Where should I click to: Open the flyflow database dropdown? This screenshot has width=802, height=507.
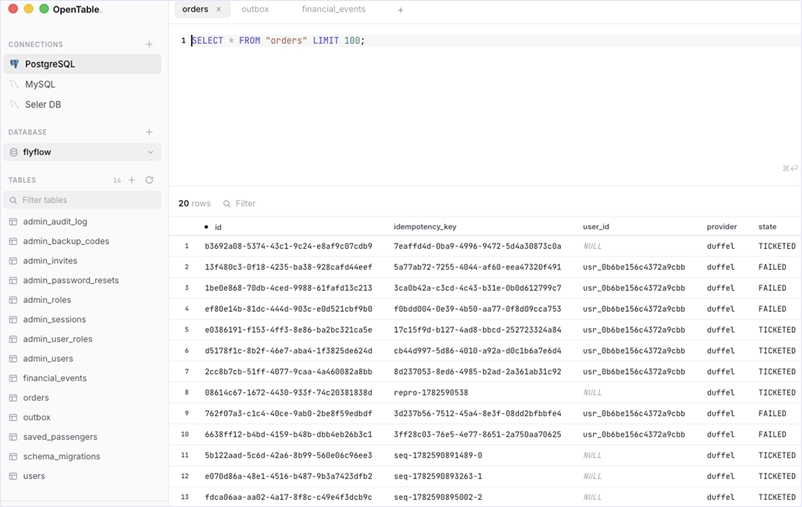pyautogui.click(x=82, y=152)
